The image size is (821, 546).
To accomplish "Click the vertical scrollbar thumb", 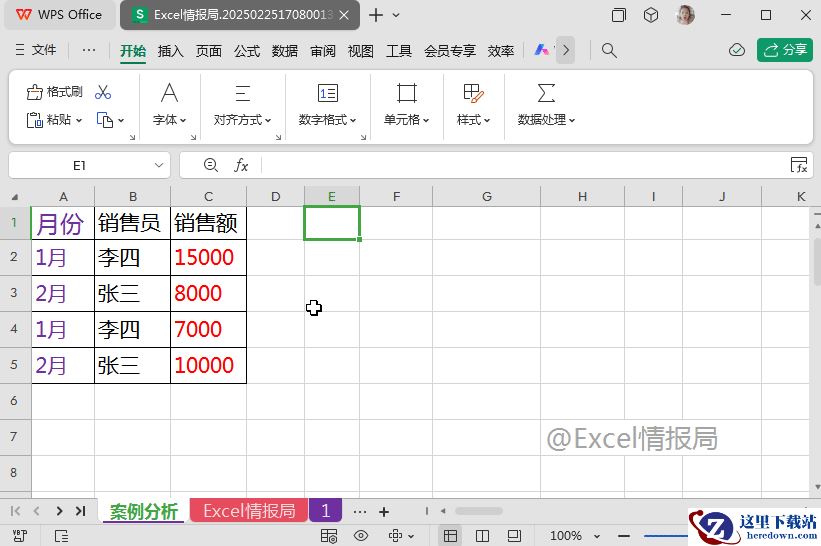I will pos(817,260).
